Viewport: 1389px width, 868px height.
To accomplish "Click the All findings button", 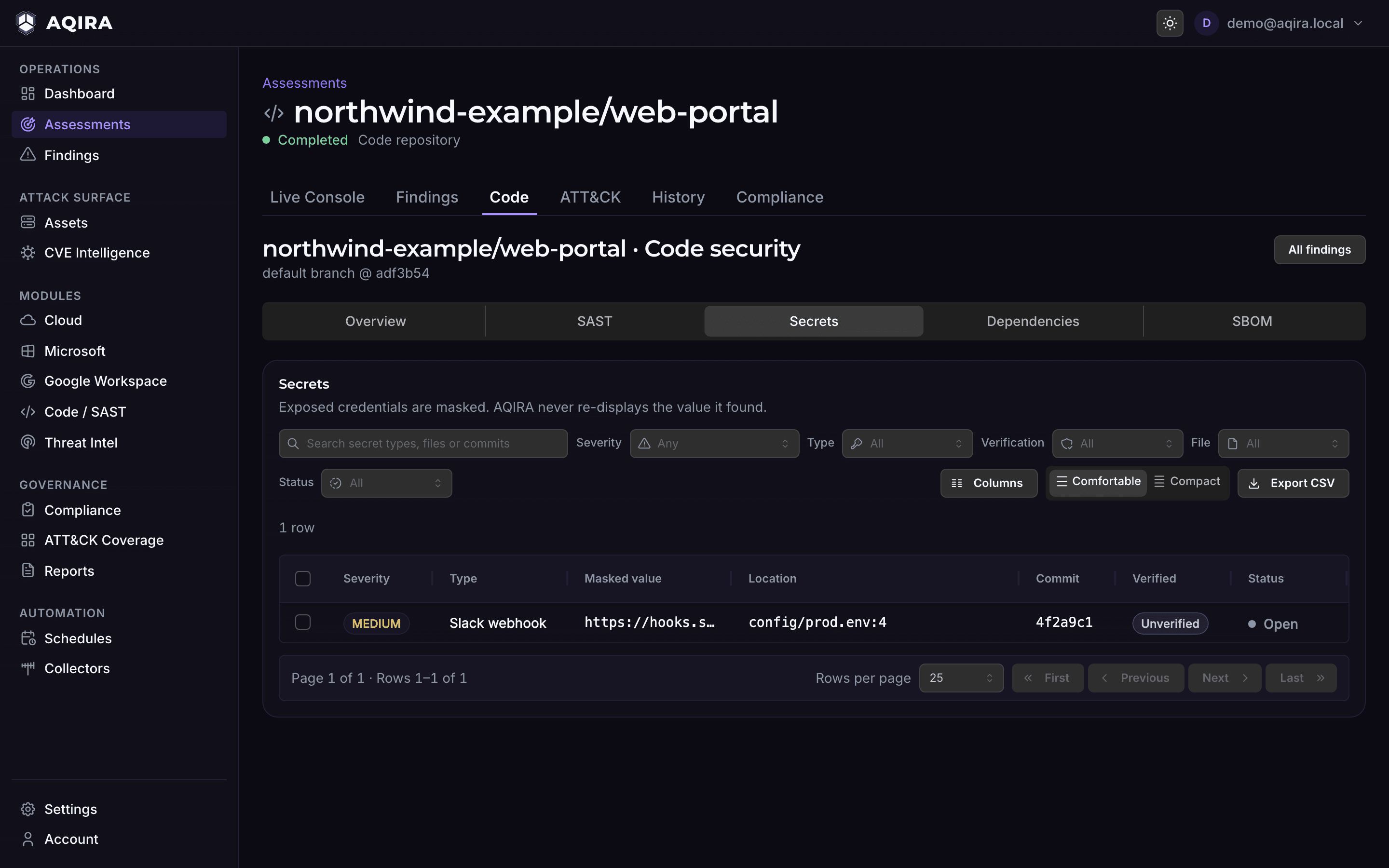I will point(1319,250).
